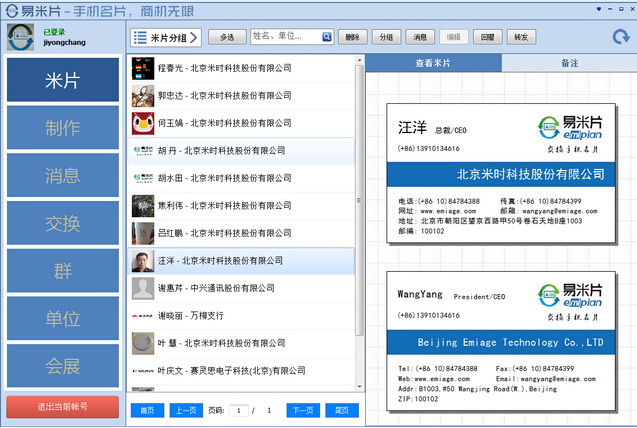Click the contact list scrollbar up arrow
The width and height of the screenshot is (637, 428).
coord(359,60)
